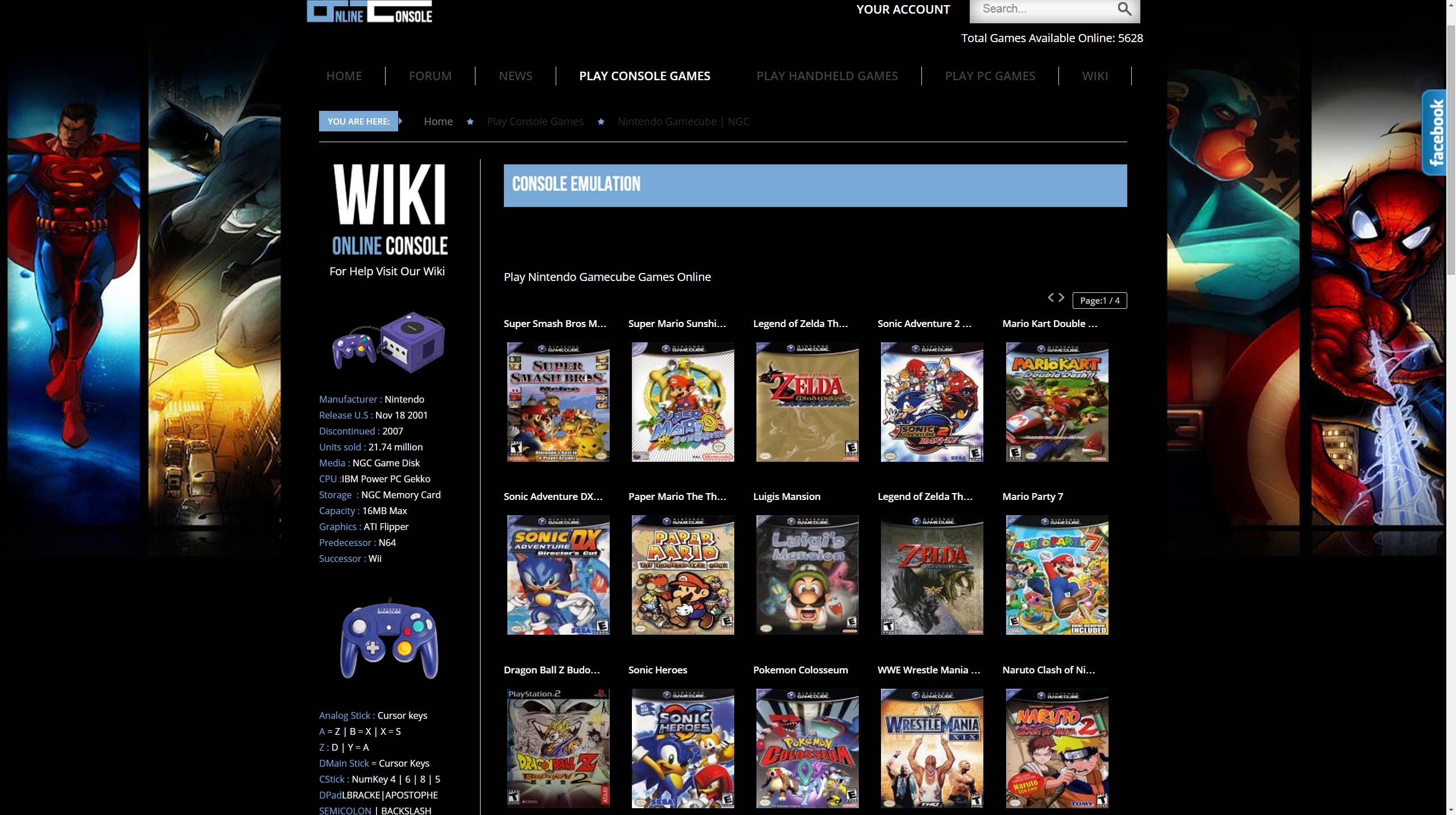Viewport: 1456px width, 815px height.
Task: Click Naruto Clash of Ni... title
Action: point(1048,670)
